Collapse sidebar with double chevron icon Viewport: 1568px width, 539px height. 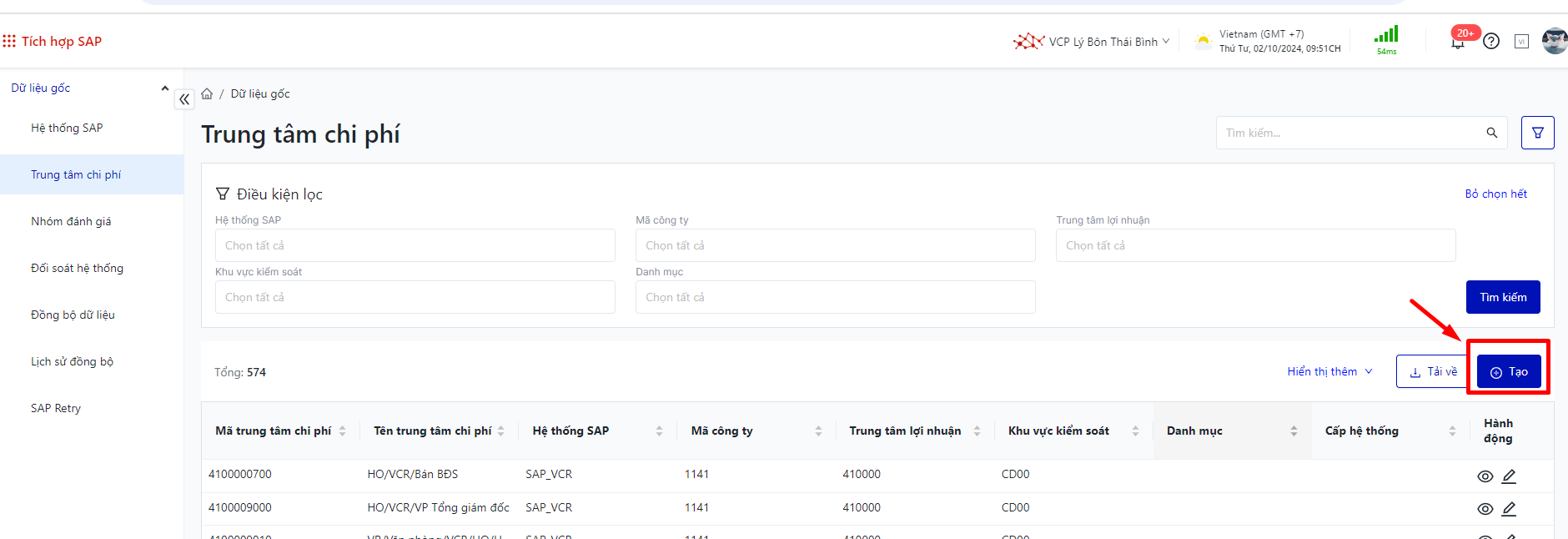click(184, 99)
